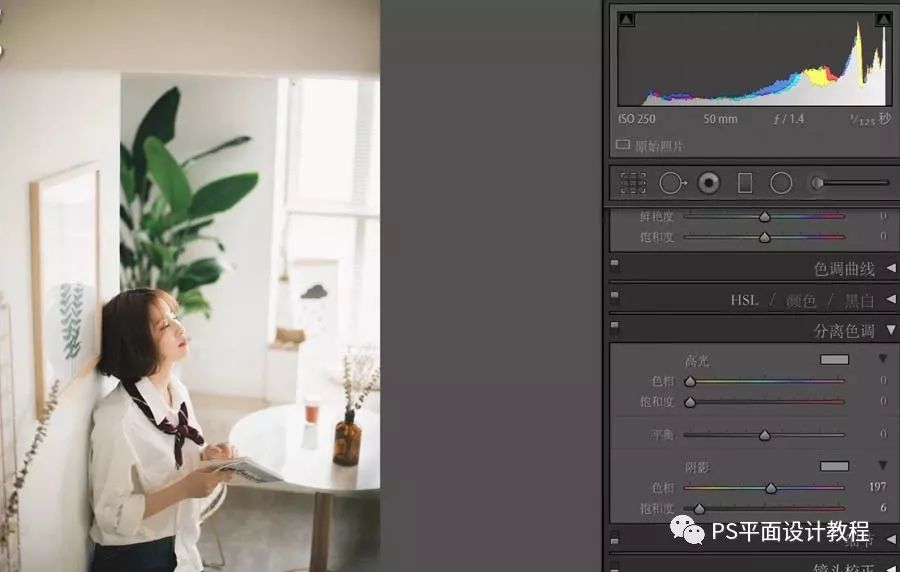This screenshot has height=572, width=900.
Task: Click the 高光 色相 slider handle
Action: pos(690,382)
